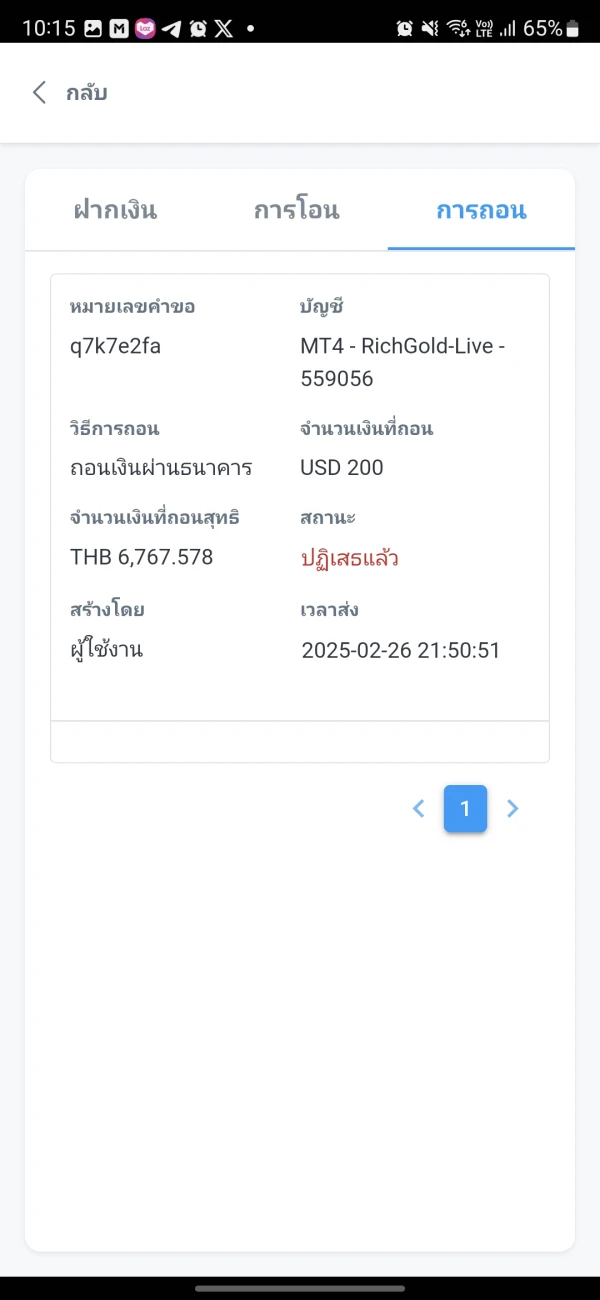Select the การถอน tab
This screenshot has width=600, height=1300.
(481, 210)
